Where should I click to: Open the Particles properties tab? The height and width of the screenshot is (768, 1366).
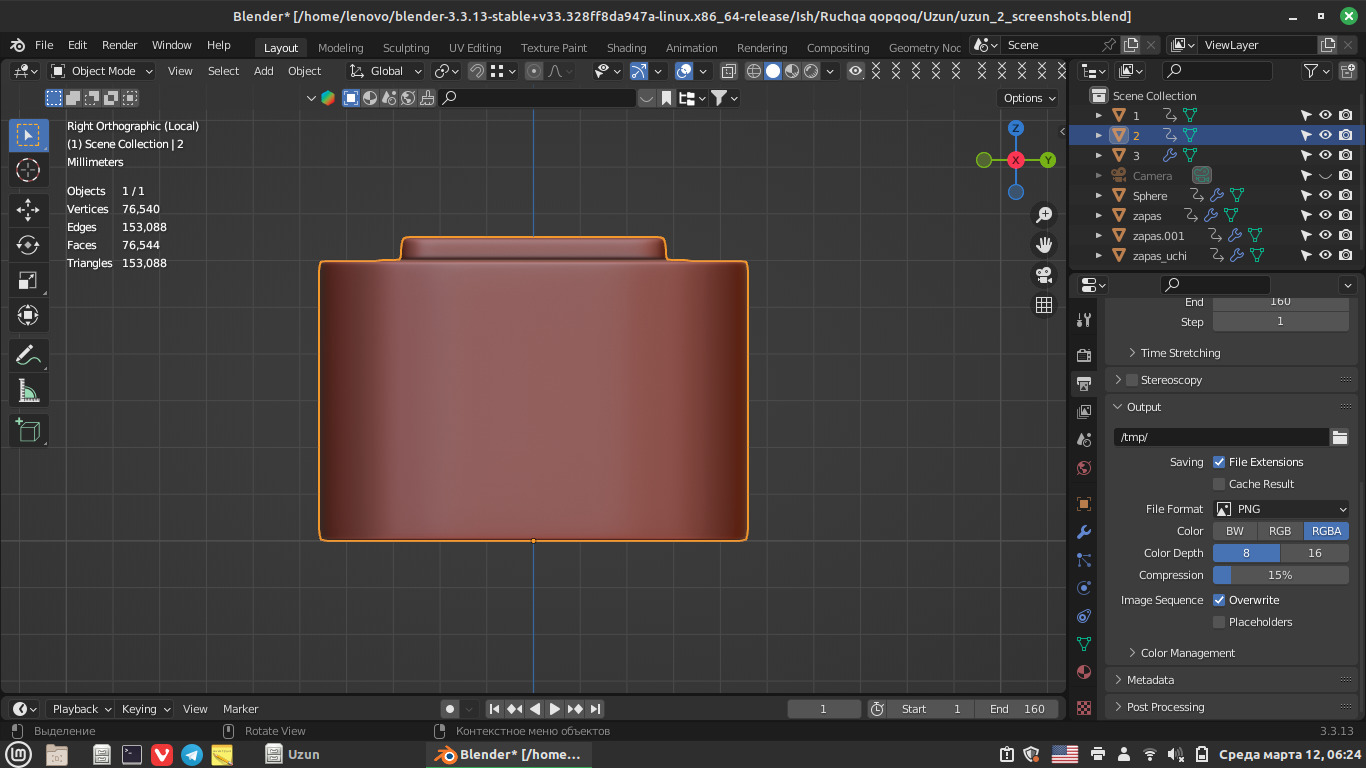point(1084,560)
